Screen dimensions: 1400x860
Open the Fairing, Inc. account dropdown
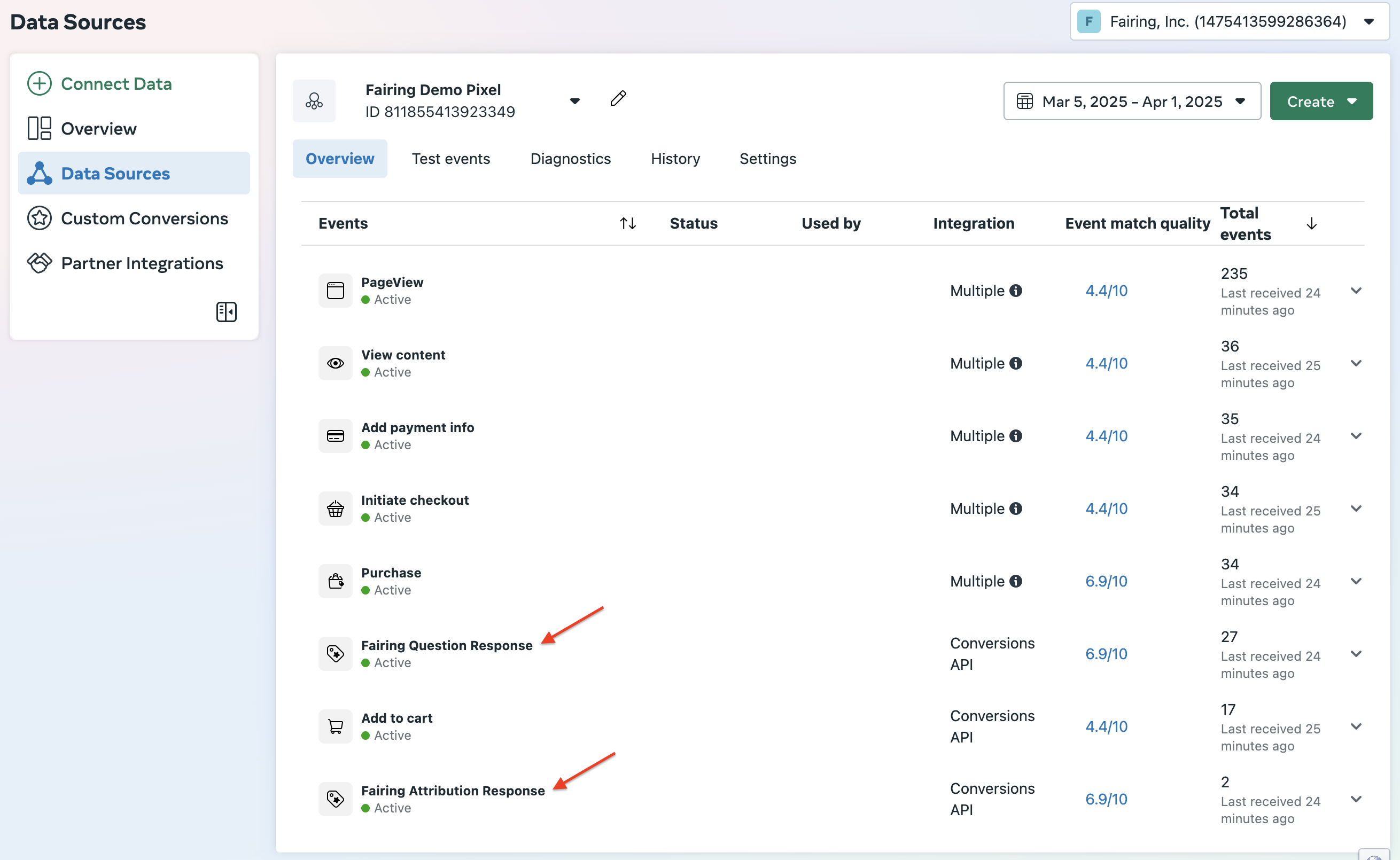pyautogui.click(x=1229, y=21)
